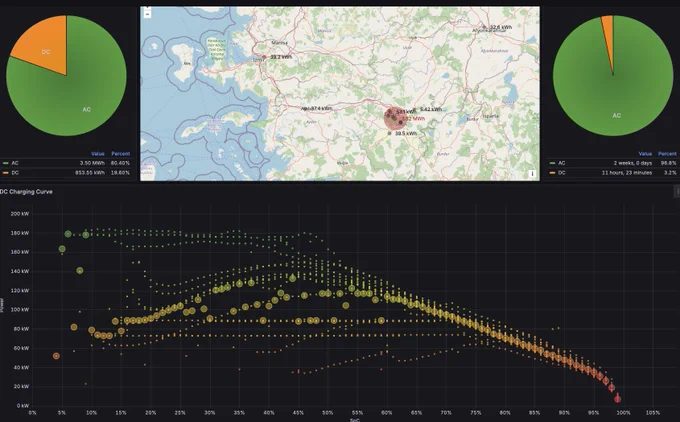Sort left legend by Value column

pyautogui.click(x=98, y=154)
